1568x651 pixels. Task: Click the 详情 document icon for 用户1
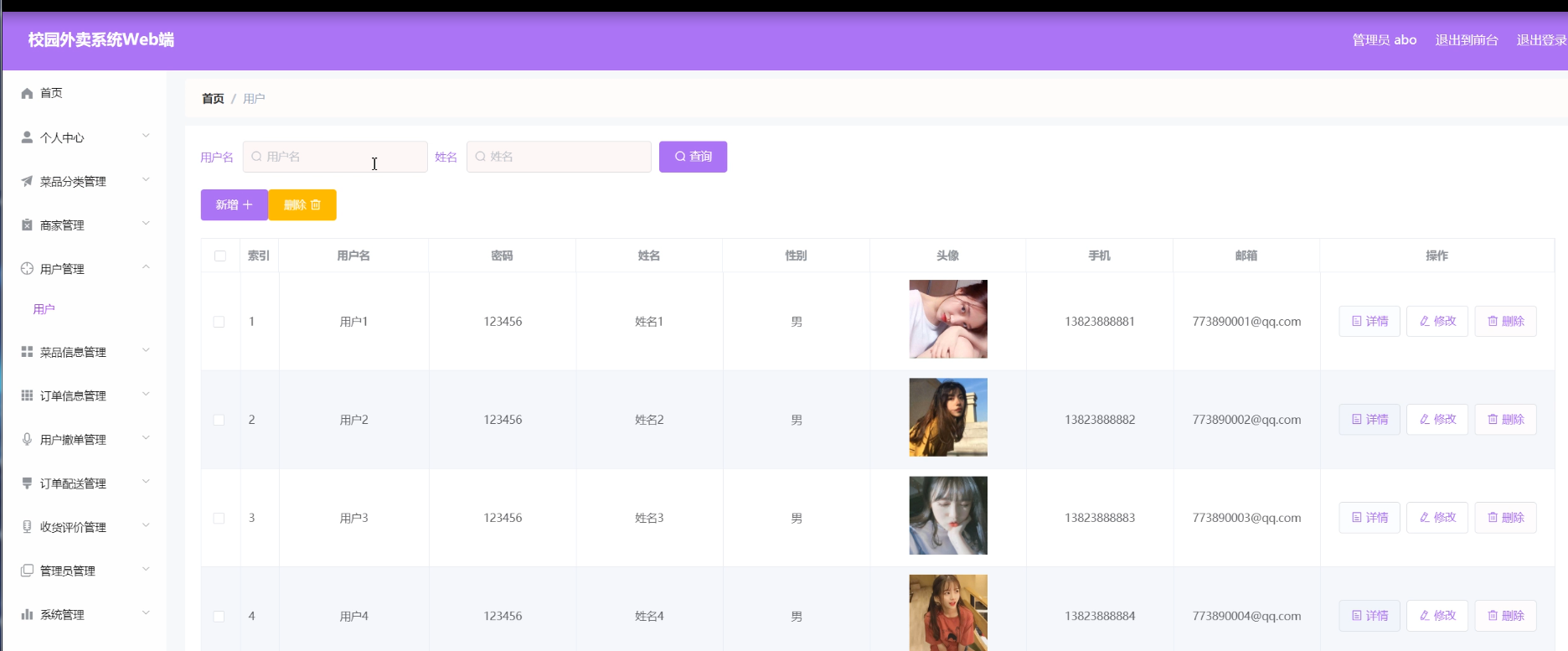coord(1357,321)
